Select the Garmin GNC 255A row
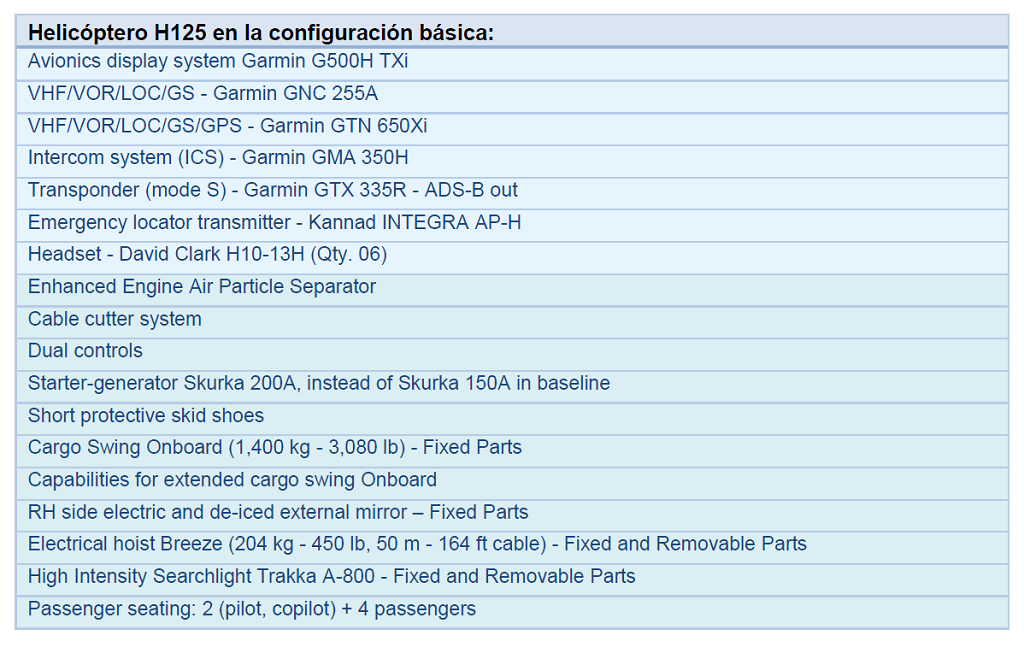The width and height of the screenshot is (1024, 647). click(512, 97)
